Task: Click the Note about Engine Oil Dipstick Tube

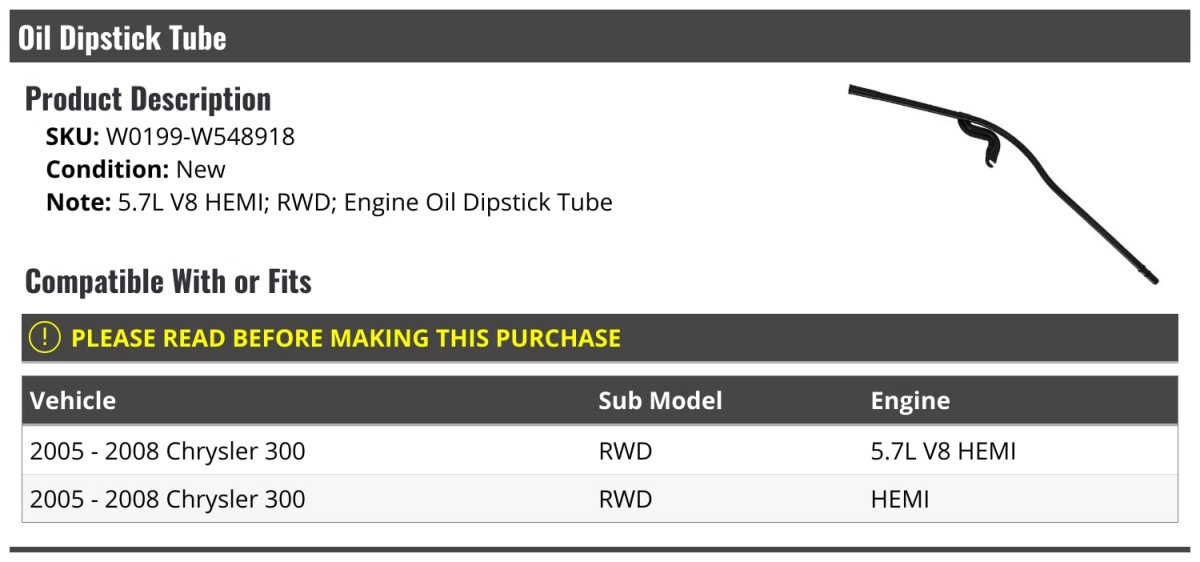Action: coord(329,202)
